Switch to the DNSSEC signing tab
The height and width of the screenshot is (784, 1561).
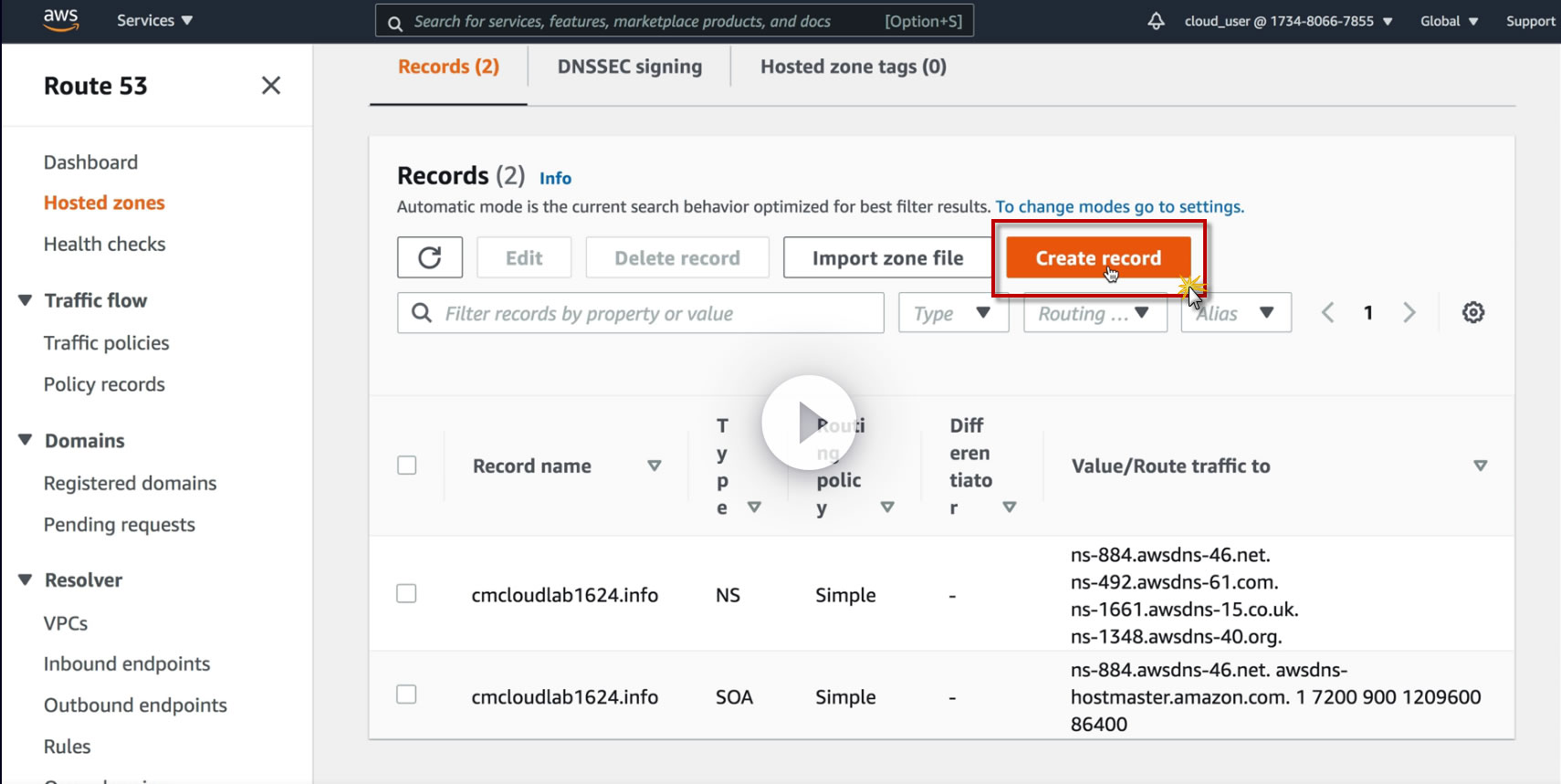[630, 67]
